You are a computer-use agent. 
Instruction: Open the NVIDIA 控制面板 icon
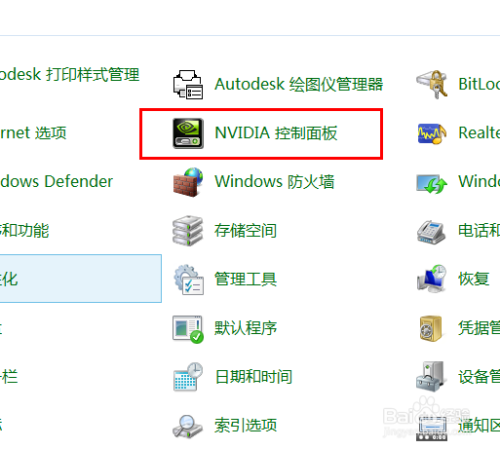pyautogui.click(x=188, y=133)
